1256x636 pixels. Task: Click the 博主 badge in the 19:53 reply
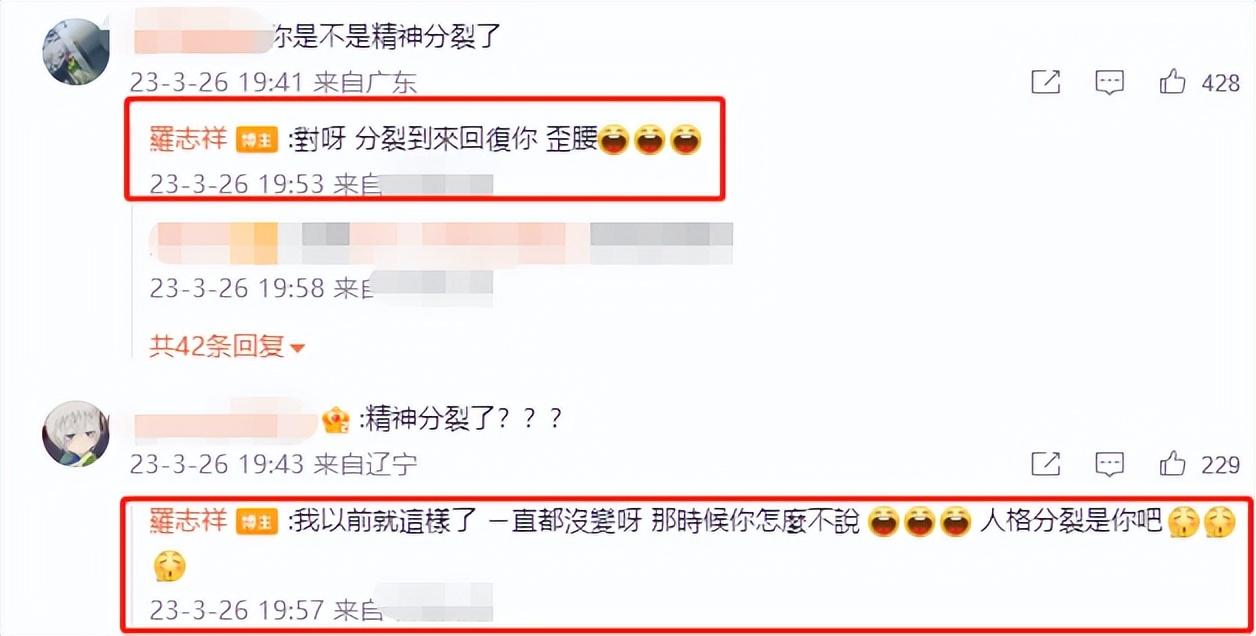pyautogui.click(x=257, y=142)
